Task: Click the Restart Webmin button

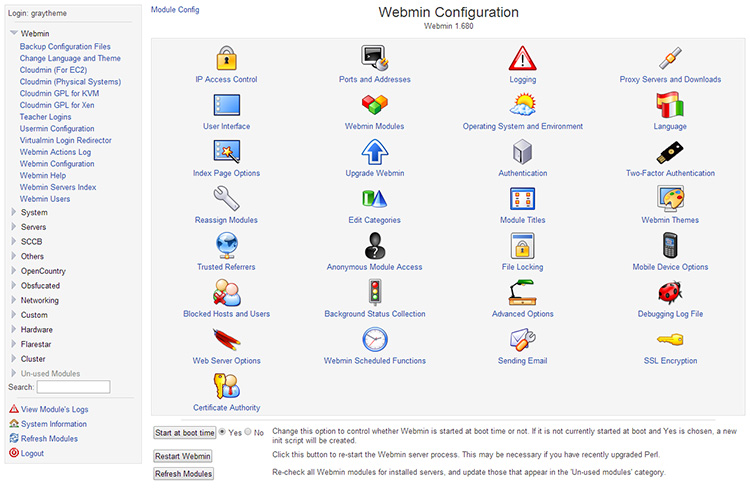Action: pos(183,456)
